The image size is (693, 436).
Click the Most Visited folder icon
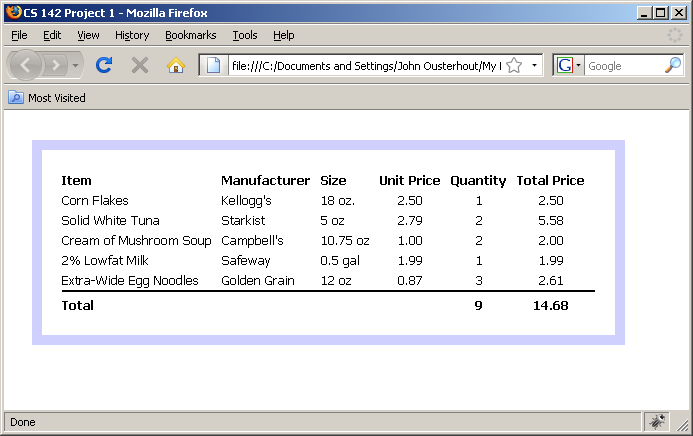(16, 97)
